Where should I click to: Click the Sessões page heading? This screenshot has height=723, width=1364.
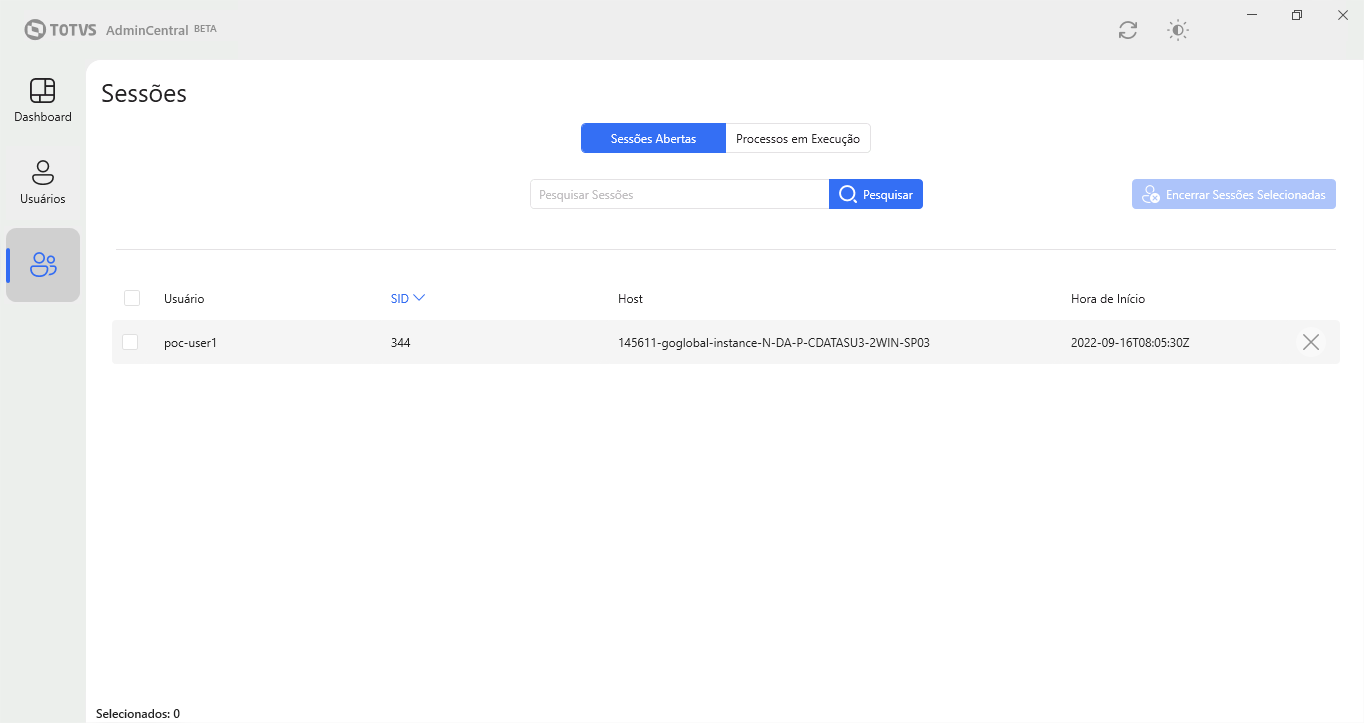point(144,94)
